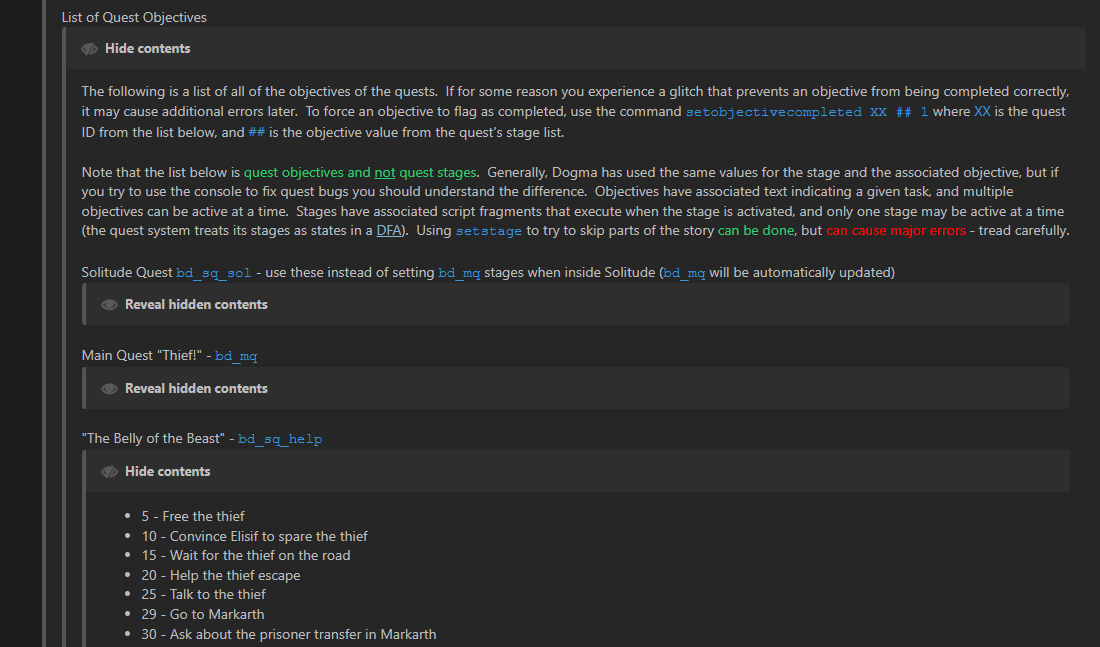Click '15 - Wait for the thief on the road'
The image size is (1100, 647).
pos(246,556)
